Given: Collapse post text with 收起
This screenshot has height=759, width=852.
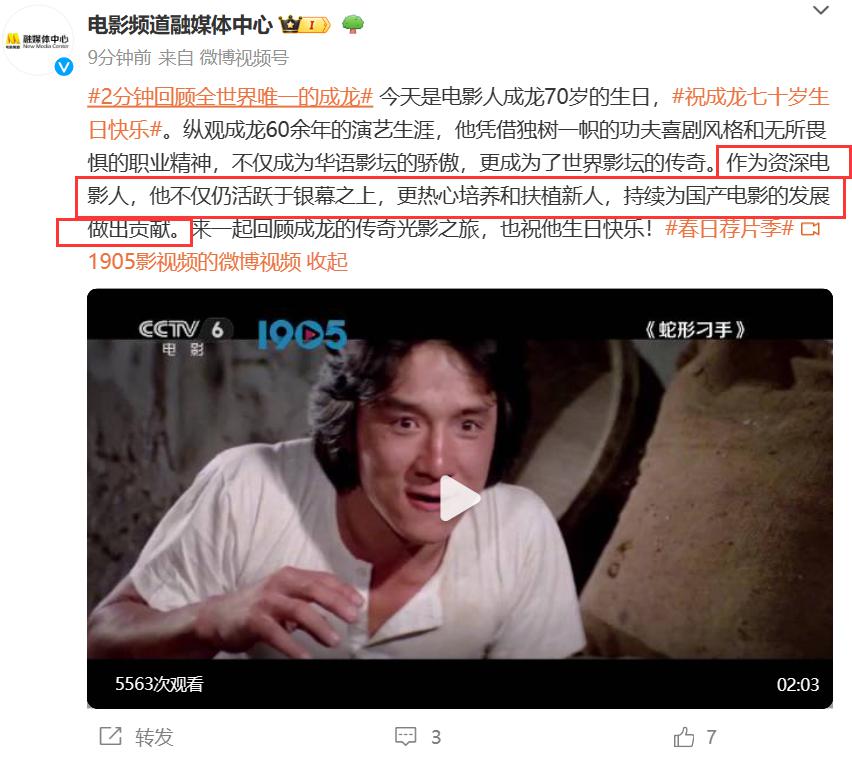Looking at the screenshot, I should [x=327, y=262].
